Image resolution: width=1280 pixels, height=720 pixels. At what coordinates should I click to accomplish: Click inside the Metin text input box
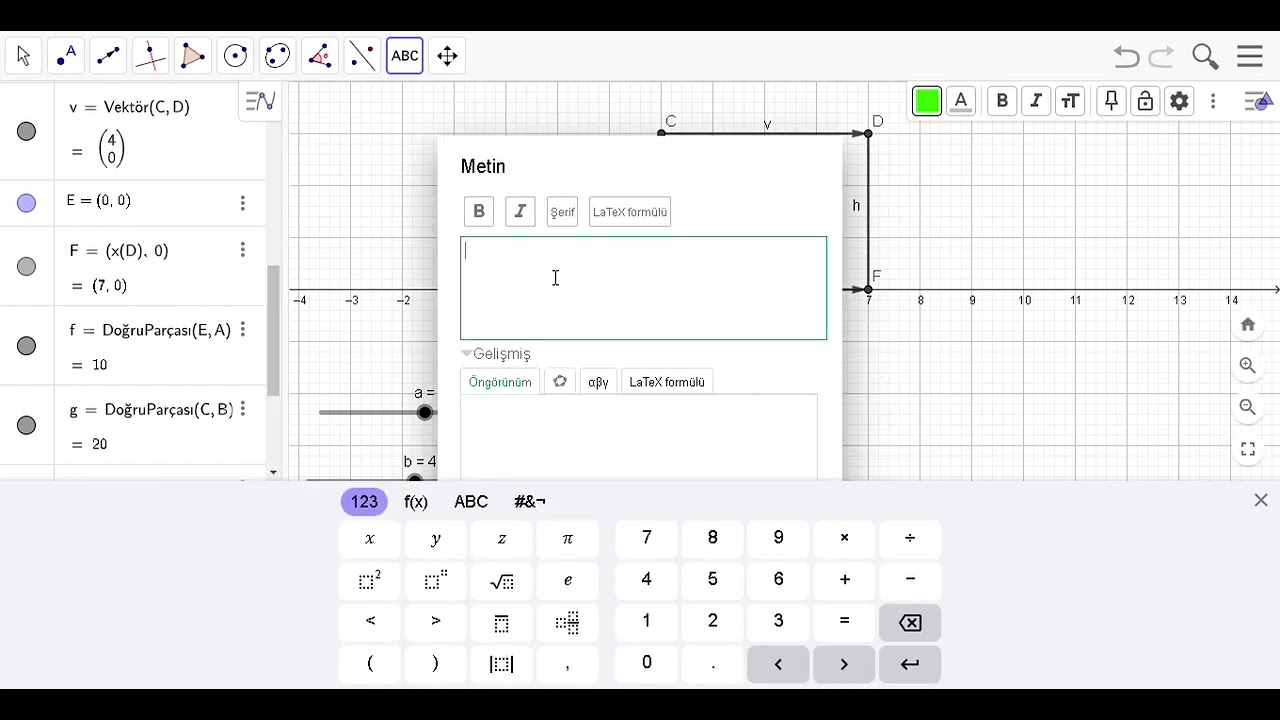643,288
